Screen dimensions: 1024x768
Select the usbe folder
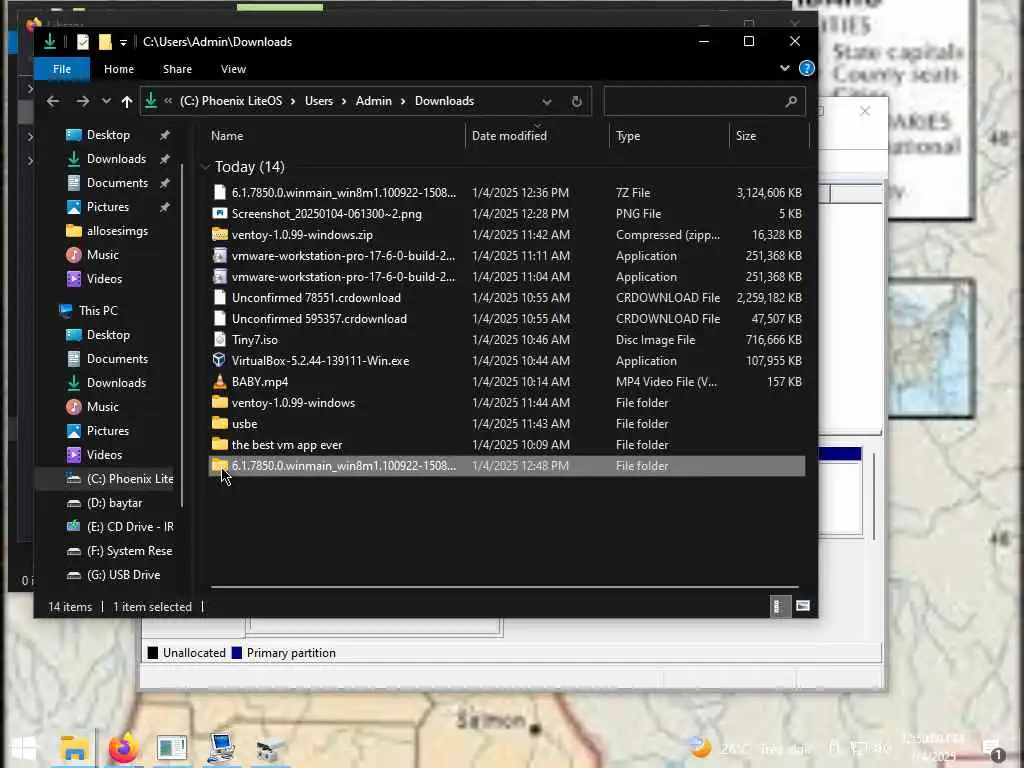[x=507, y=423]
